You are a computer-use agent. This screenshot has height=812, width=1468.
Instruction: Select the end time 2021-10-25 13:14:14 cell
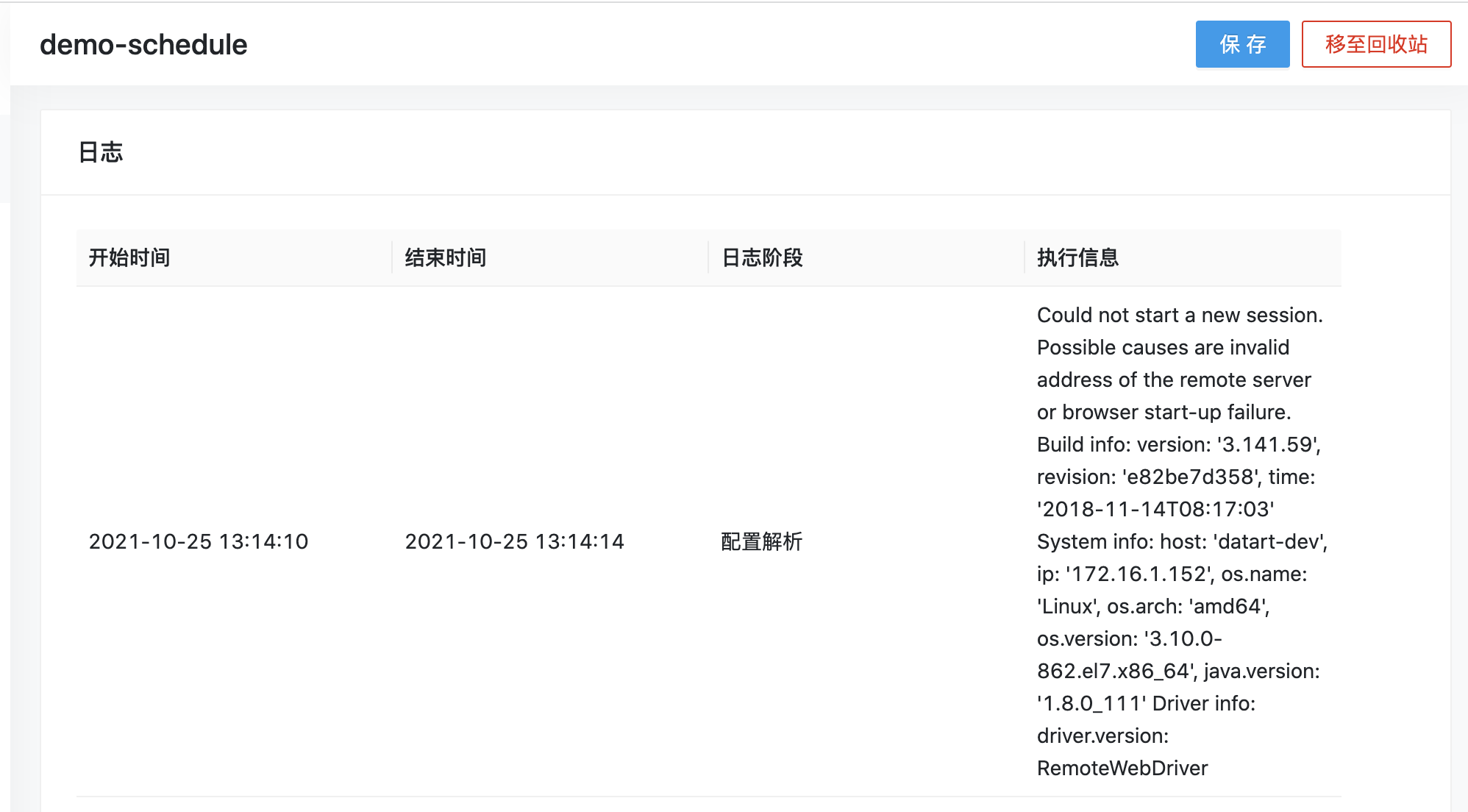[515, 541]
